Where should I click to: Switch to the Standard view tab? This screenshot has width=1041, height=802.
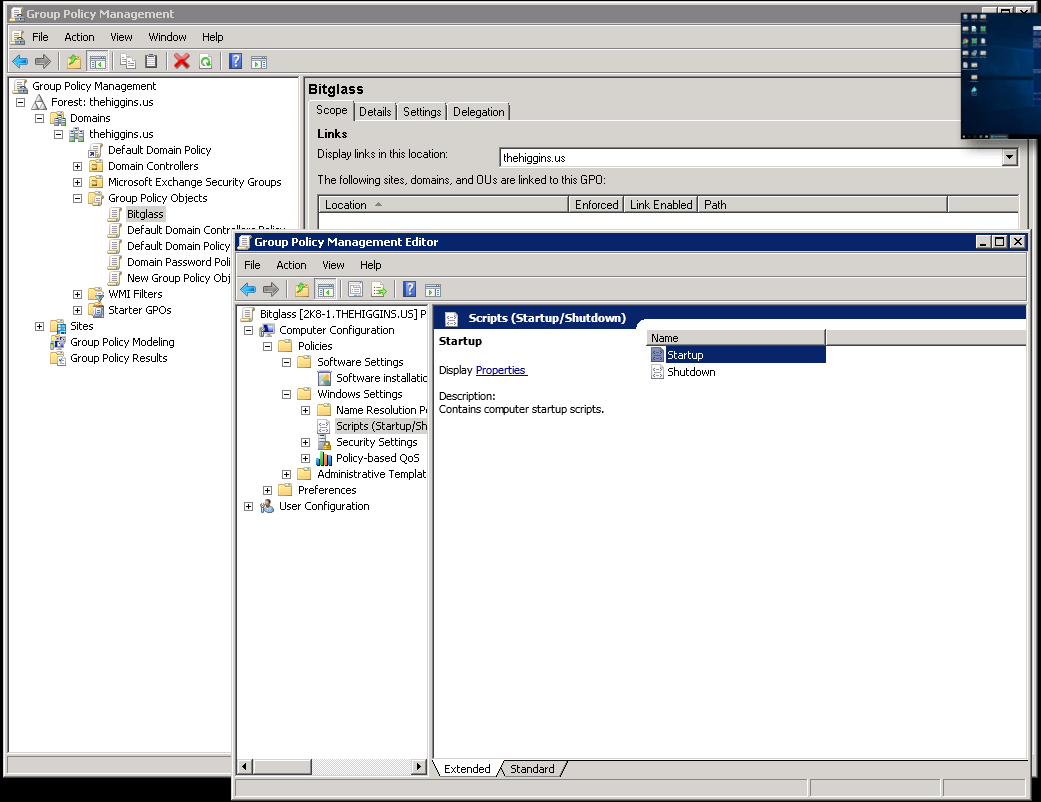click(x=532, y=768)
